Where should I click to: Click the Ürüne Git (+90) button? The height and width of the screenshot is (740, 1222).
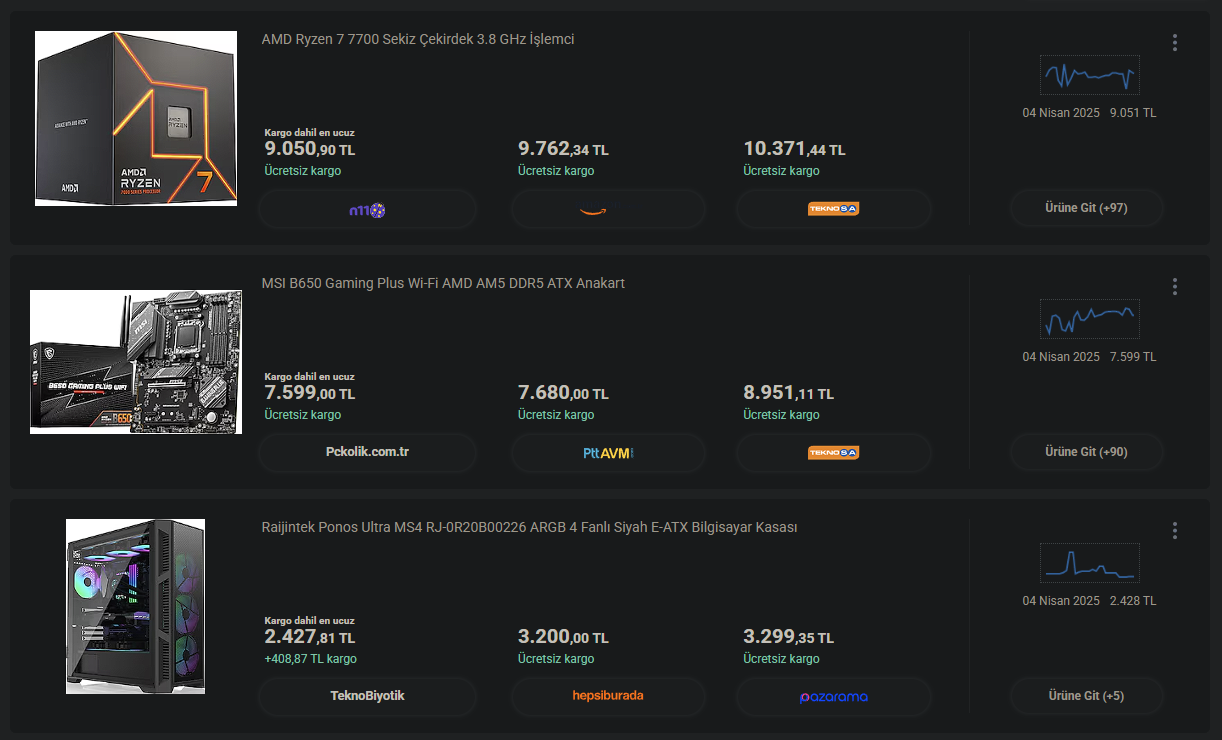coord(1086,452)
